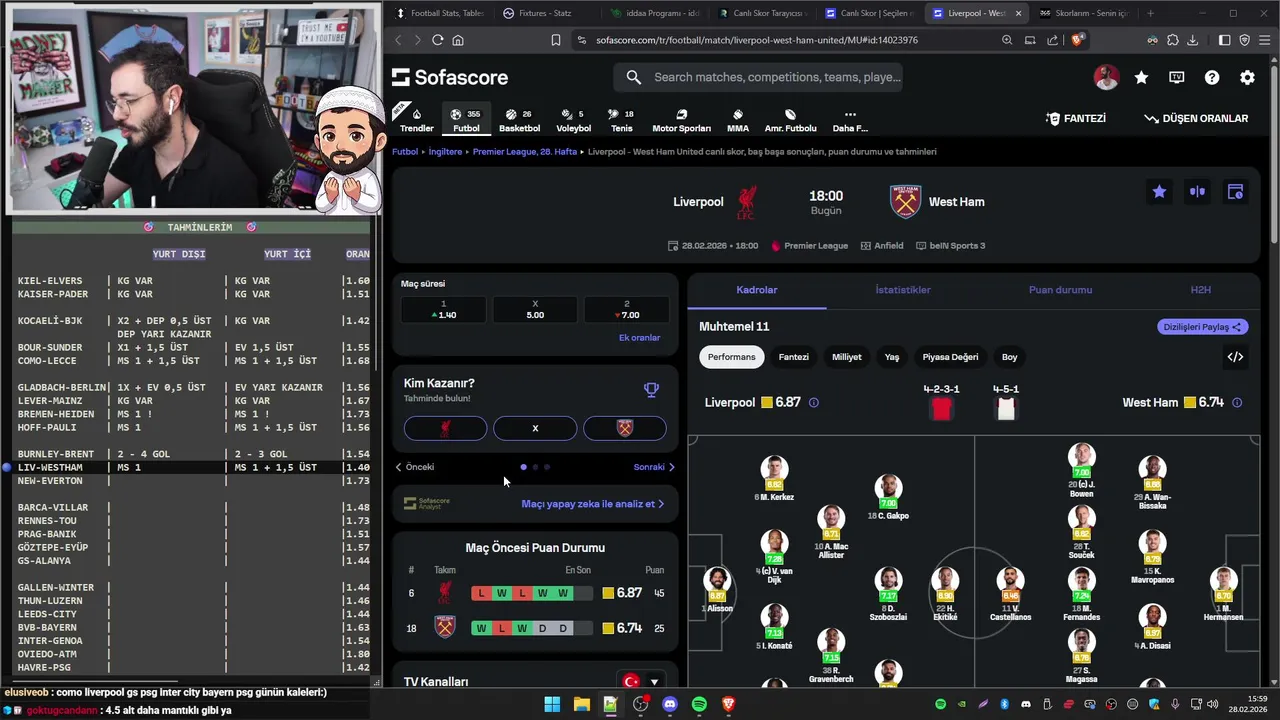The width and height of the screenshot is (1280, 720).
Task: Expand the Daha Fazla sports menu
Action: (x=850, y=120)
